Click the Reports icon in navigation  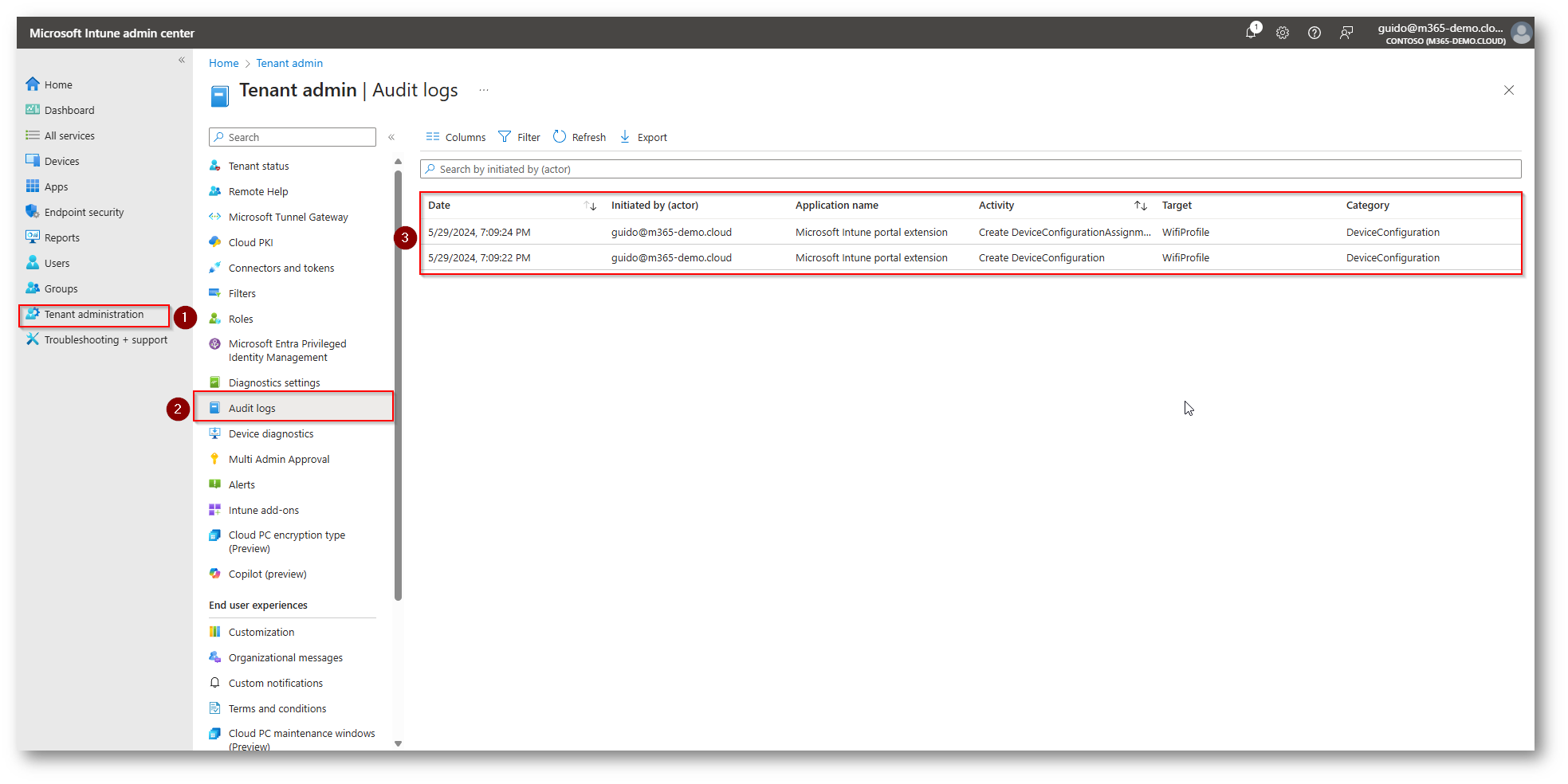(33, 237)
